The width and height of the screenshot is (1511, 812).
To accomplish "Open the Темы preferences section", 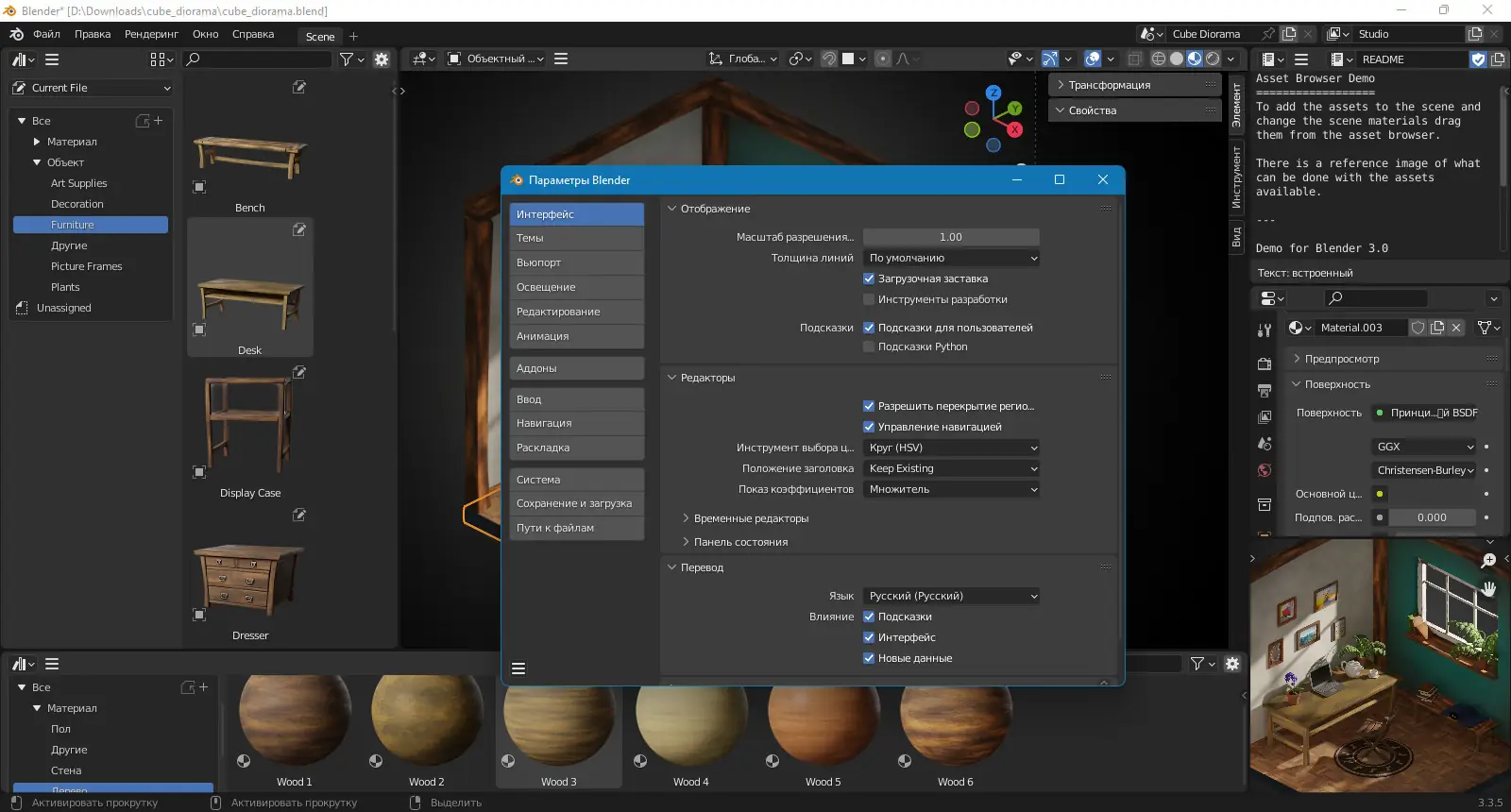I will [x=576, y=238].
